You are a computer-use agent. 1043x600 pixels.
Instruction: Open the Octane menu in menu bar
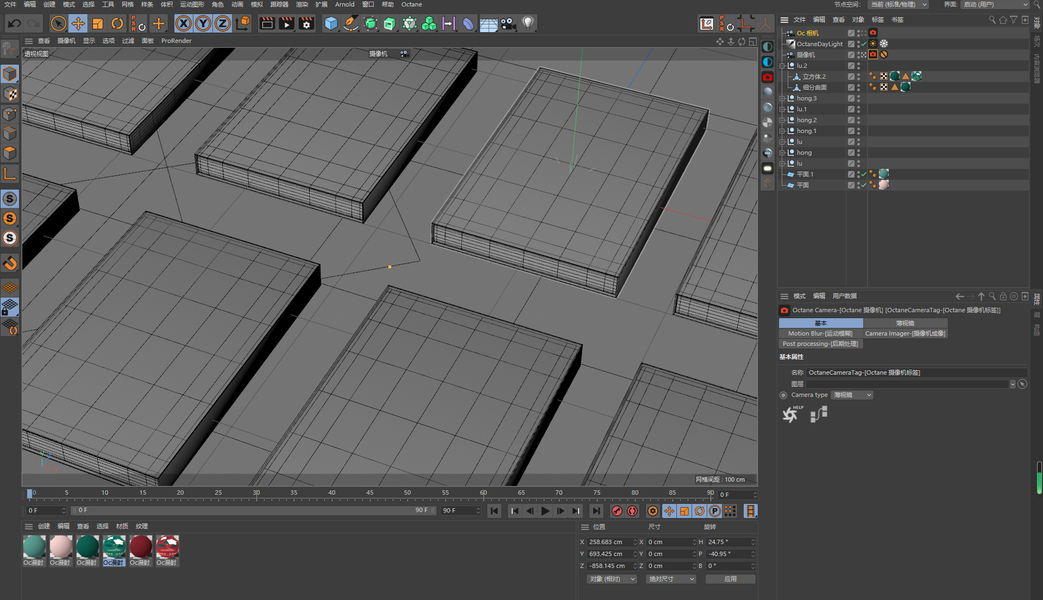(x=411, y=5)
